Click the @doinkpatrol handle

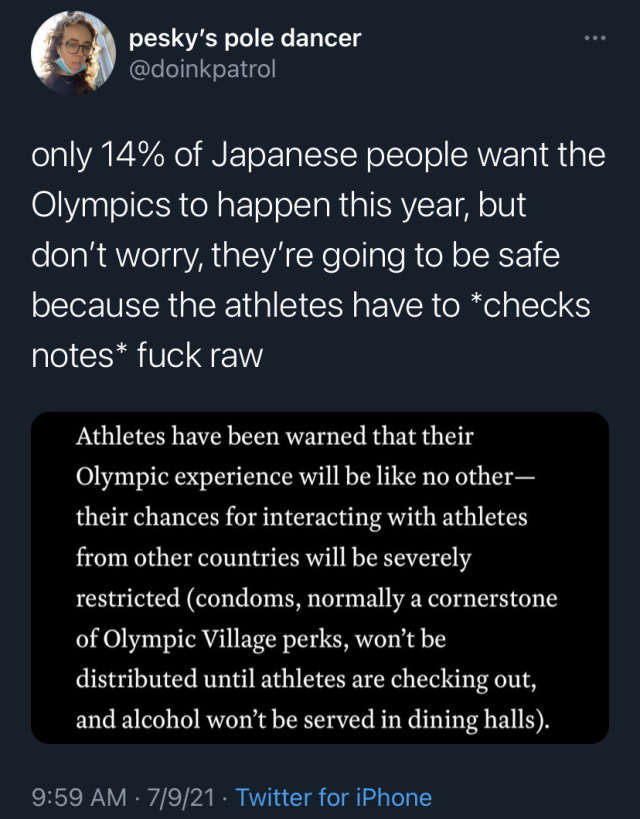202,71
